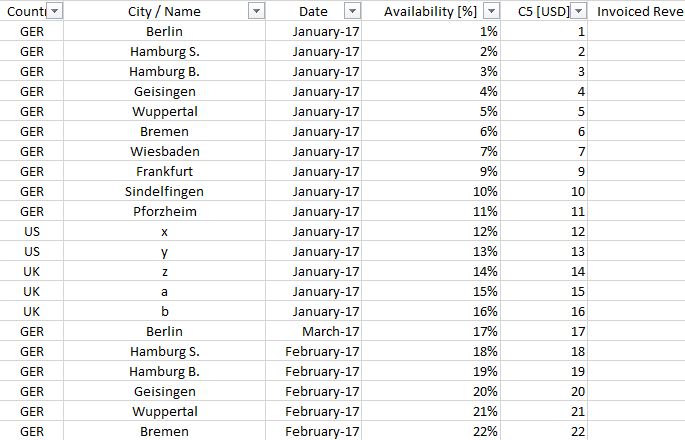The width and height of the screenshot is (685, 440).
Task: Click the first US country cell
Action: [x=31, y=232]
